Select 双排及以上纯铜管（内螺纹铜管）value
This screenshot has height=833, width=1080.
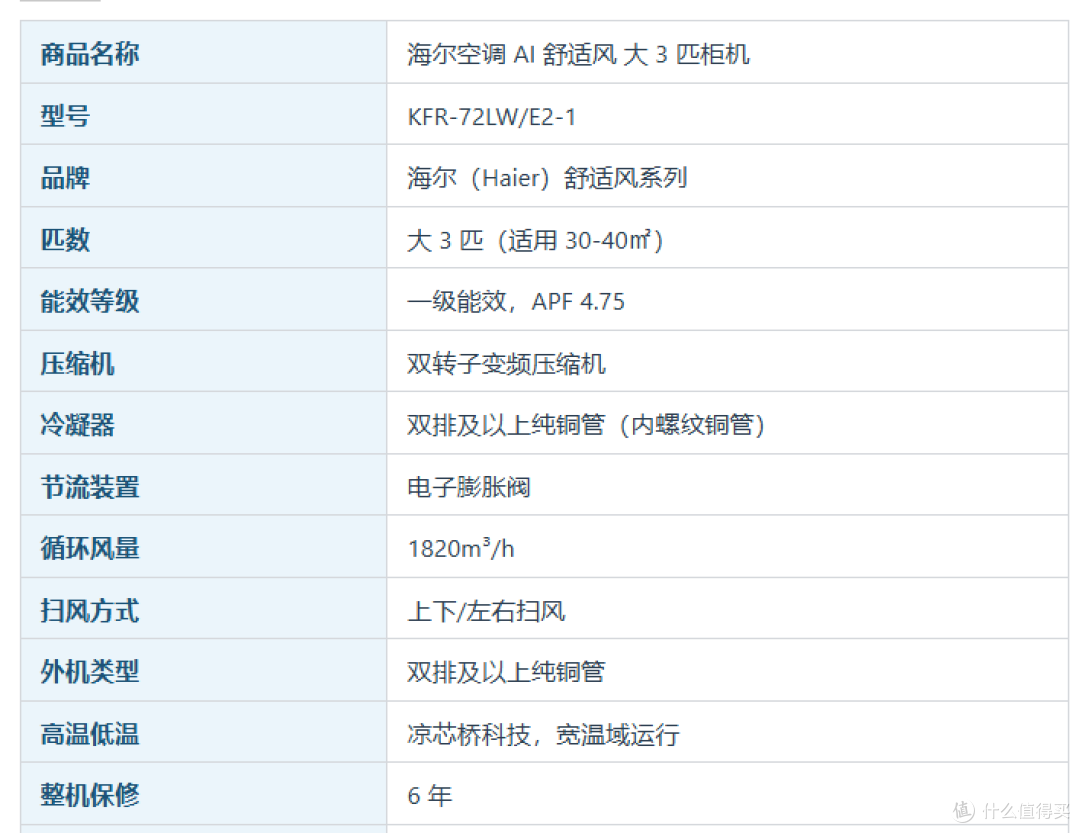click(586, 424)
